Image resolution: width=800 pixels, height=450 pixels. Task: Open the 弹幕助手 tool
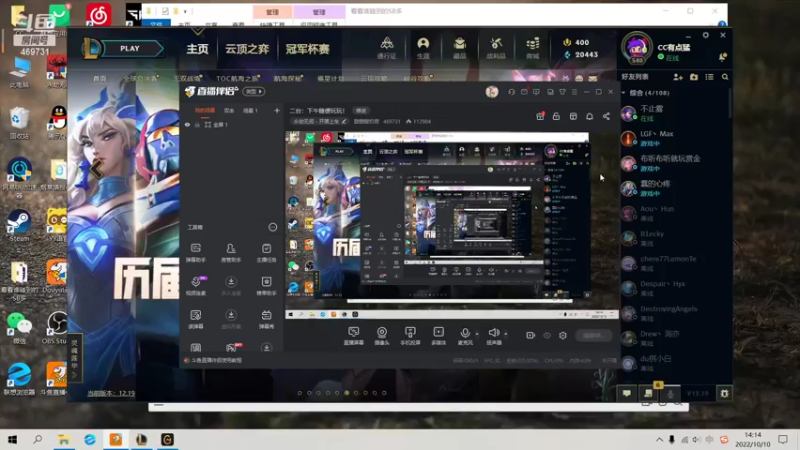pos(196,253)
